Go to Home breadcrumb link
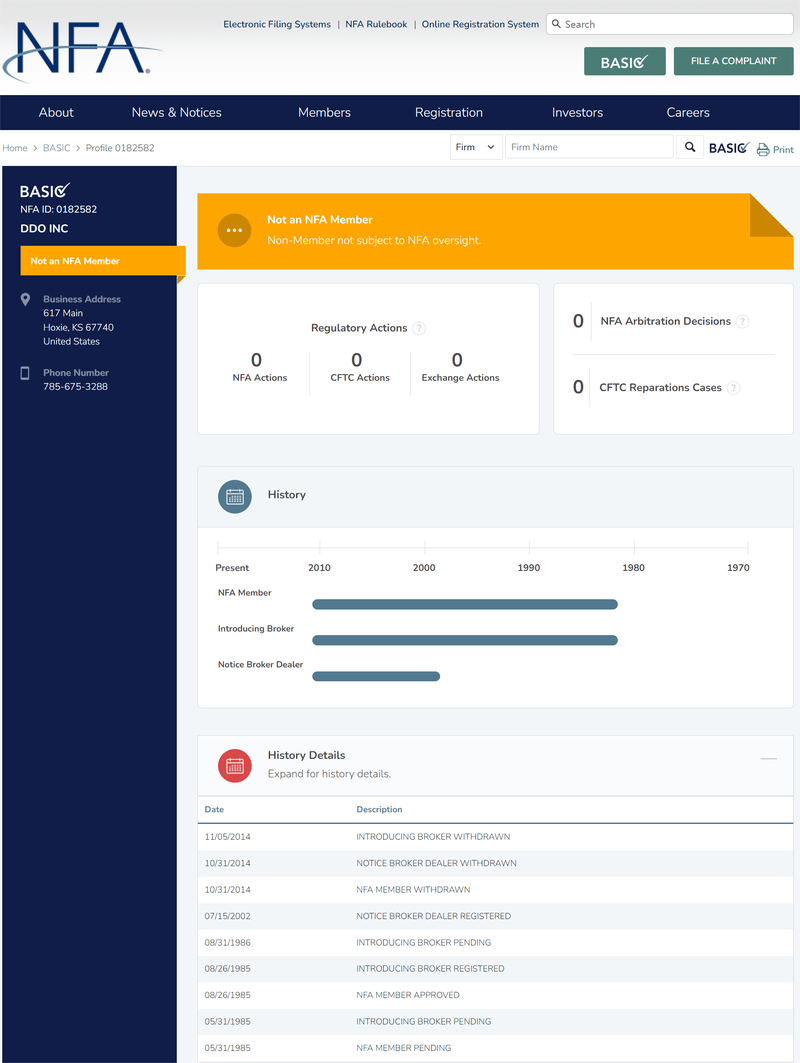The image size is (800, 1063). [x=15, y=148]
